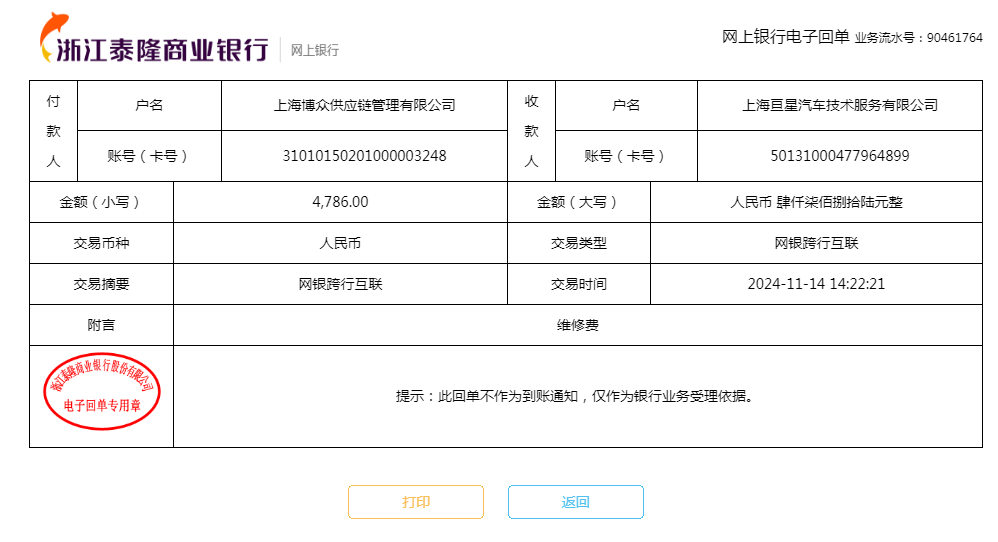Click the 交易摘要 value cell
Image resolution: width=998 pixels, height=542 pixels.
click(340, 284)
